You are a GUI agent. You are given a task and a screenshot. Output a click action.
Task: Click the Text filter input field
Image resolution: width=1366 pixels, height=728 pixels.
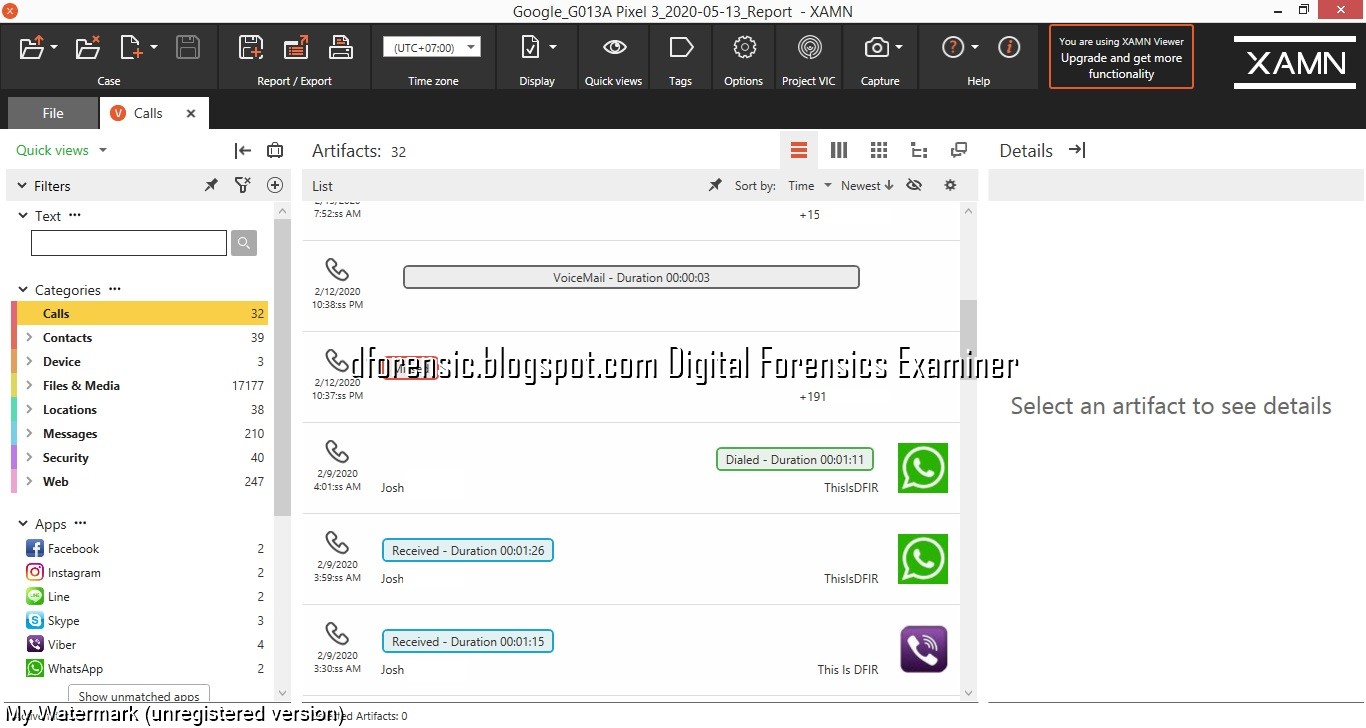pos(128,242)
